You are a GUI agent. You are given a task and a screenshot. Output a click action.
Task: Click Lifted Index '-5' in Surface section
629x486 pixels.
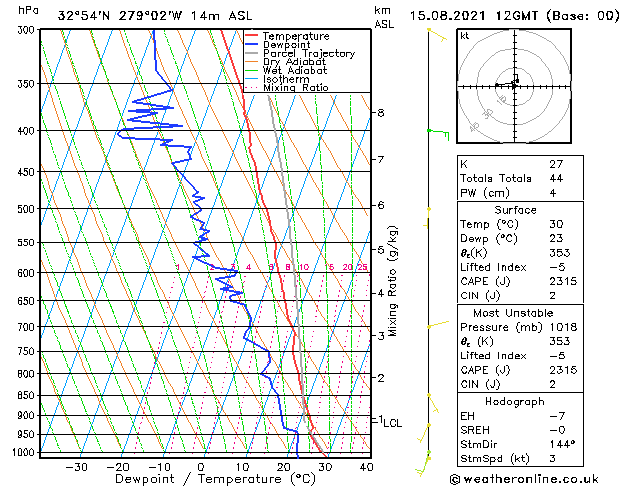558,267
